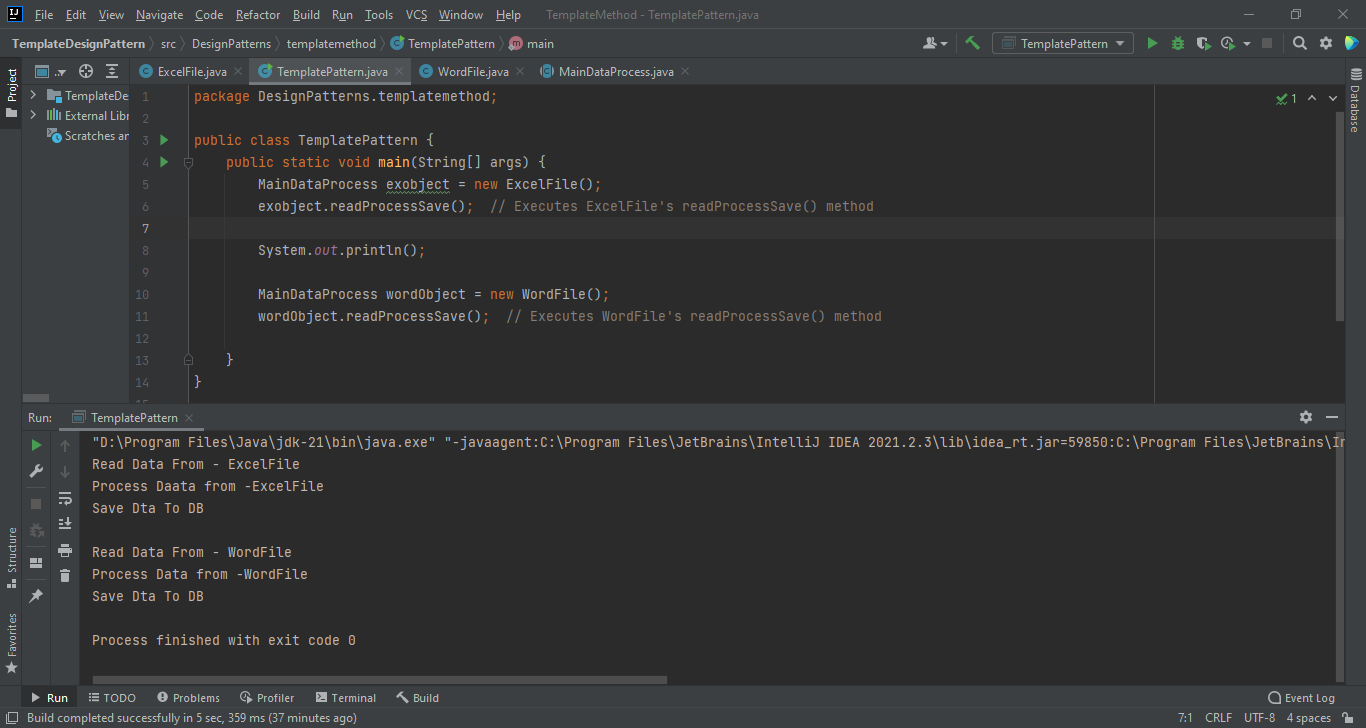Collapse the main method fold marker
The height and width of the screenshot is (728, 1366).
[188, 162]
